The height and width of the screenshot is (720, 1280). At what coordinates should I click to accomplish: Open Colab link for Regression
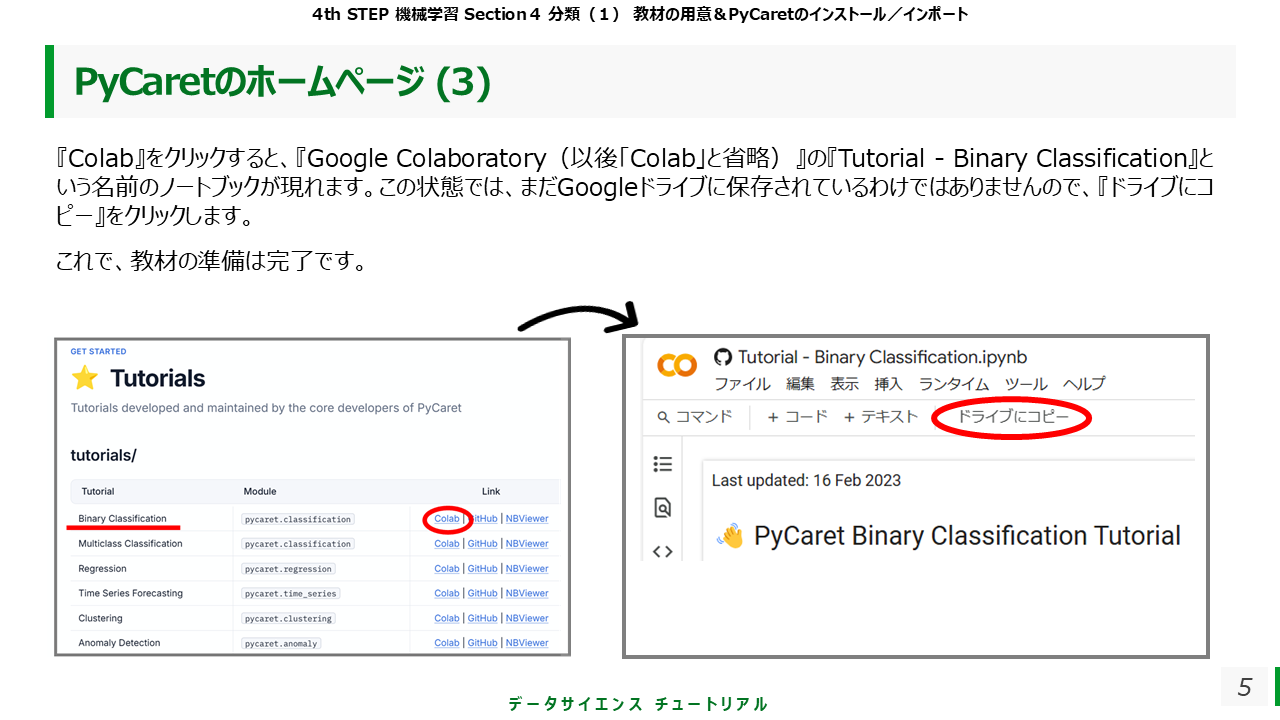447,569
